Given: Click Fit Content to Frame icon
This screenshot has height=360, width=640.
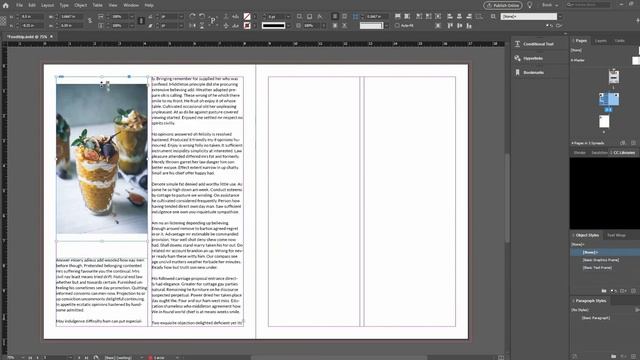Looking at the screenshot, I should point(419,16).
